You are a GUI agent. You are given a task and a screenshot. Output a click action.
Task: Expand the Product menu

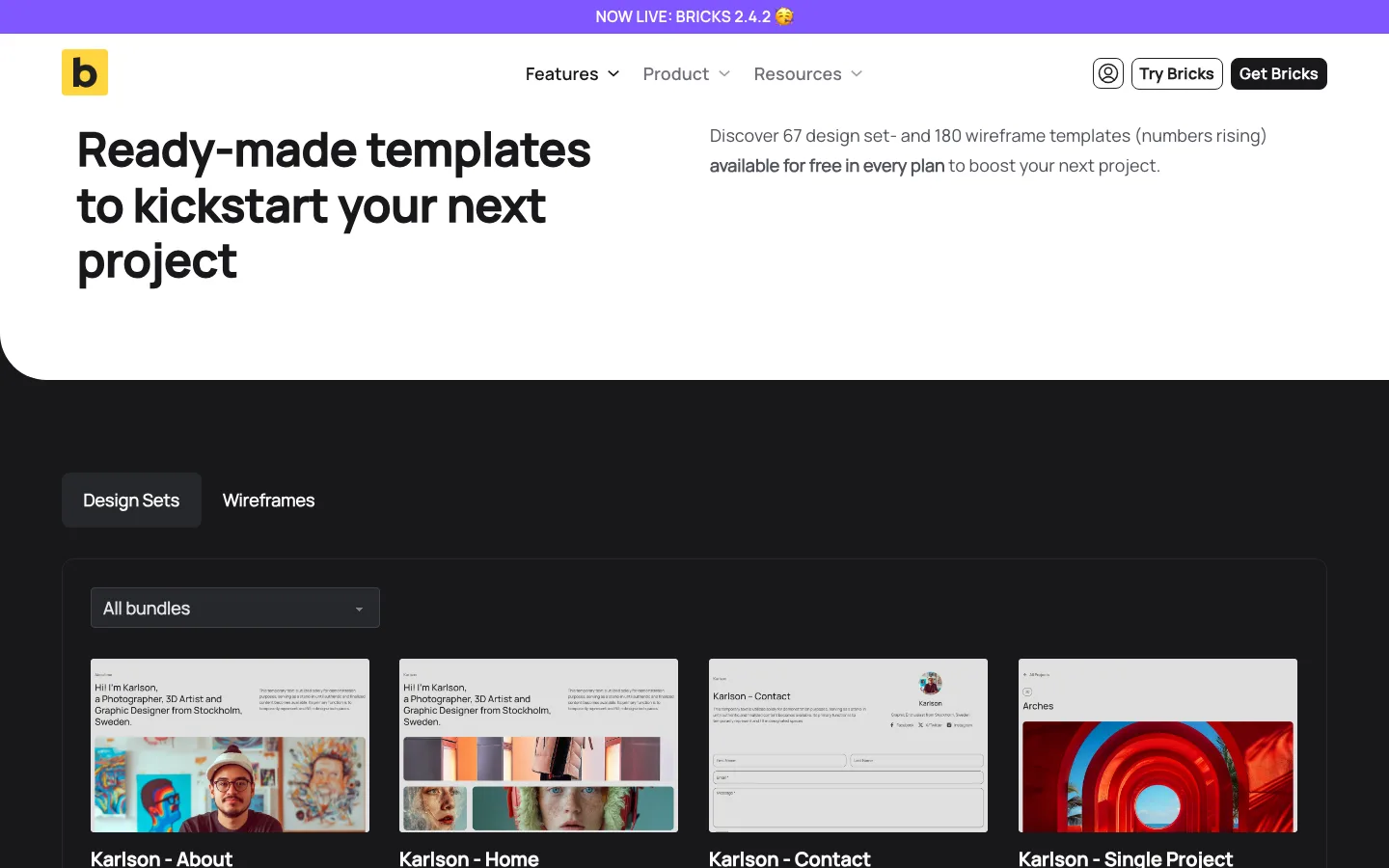(687, 74)
